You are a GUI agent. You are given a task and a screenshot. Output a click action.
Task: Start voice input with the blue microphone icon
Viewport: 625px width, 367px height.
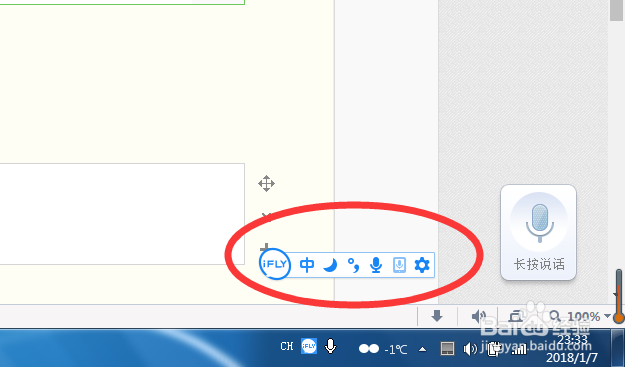click(375, 265)
